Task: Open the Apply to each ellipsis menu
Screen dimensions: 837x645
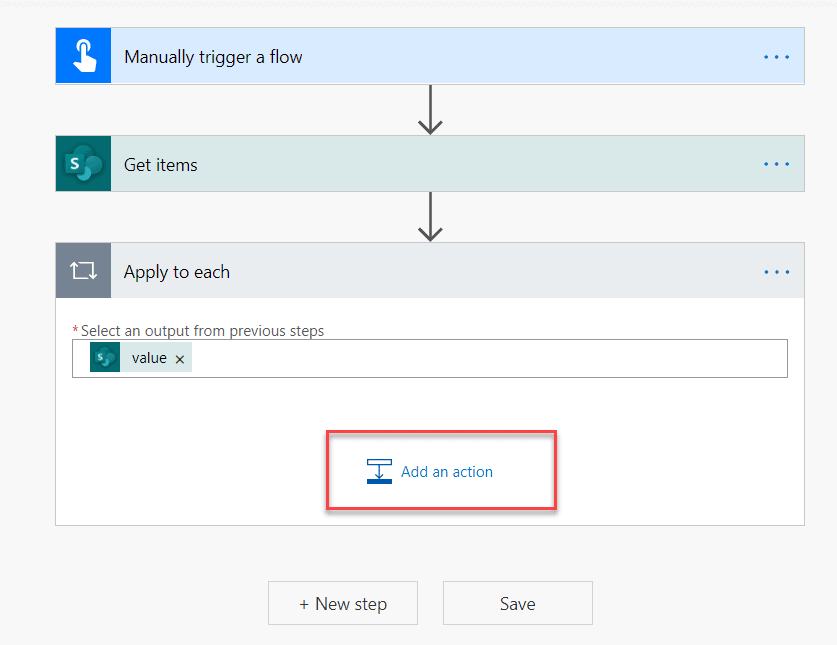Action: pos(776,270)
